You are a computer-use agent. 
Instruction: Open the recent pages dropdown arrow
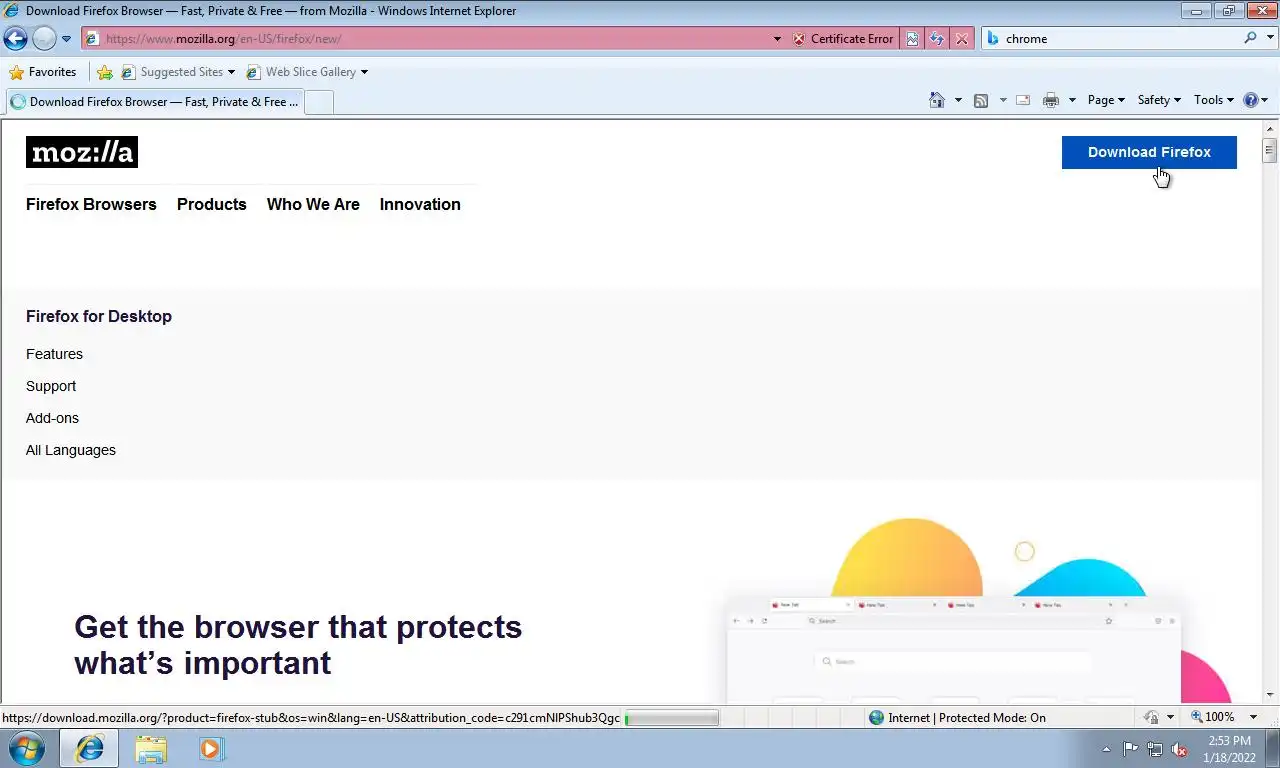click(x=66, y=39)
